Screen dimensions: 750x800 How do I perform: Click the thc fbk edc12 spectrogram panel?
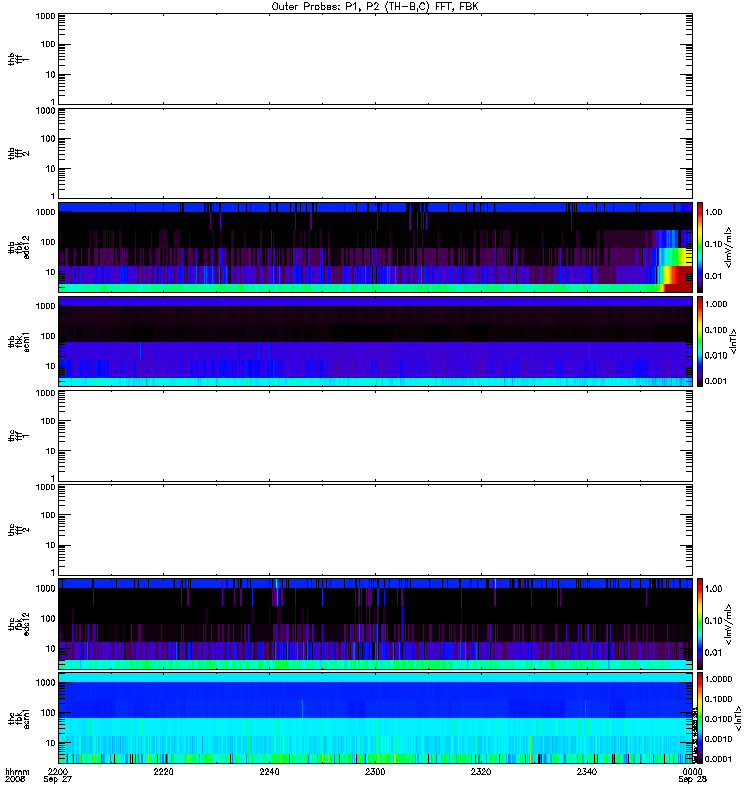(x=376, y=624)
